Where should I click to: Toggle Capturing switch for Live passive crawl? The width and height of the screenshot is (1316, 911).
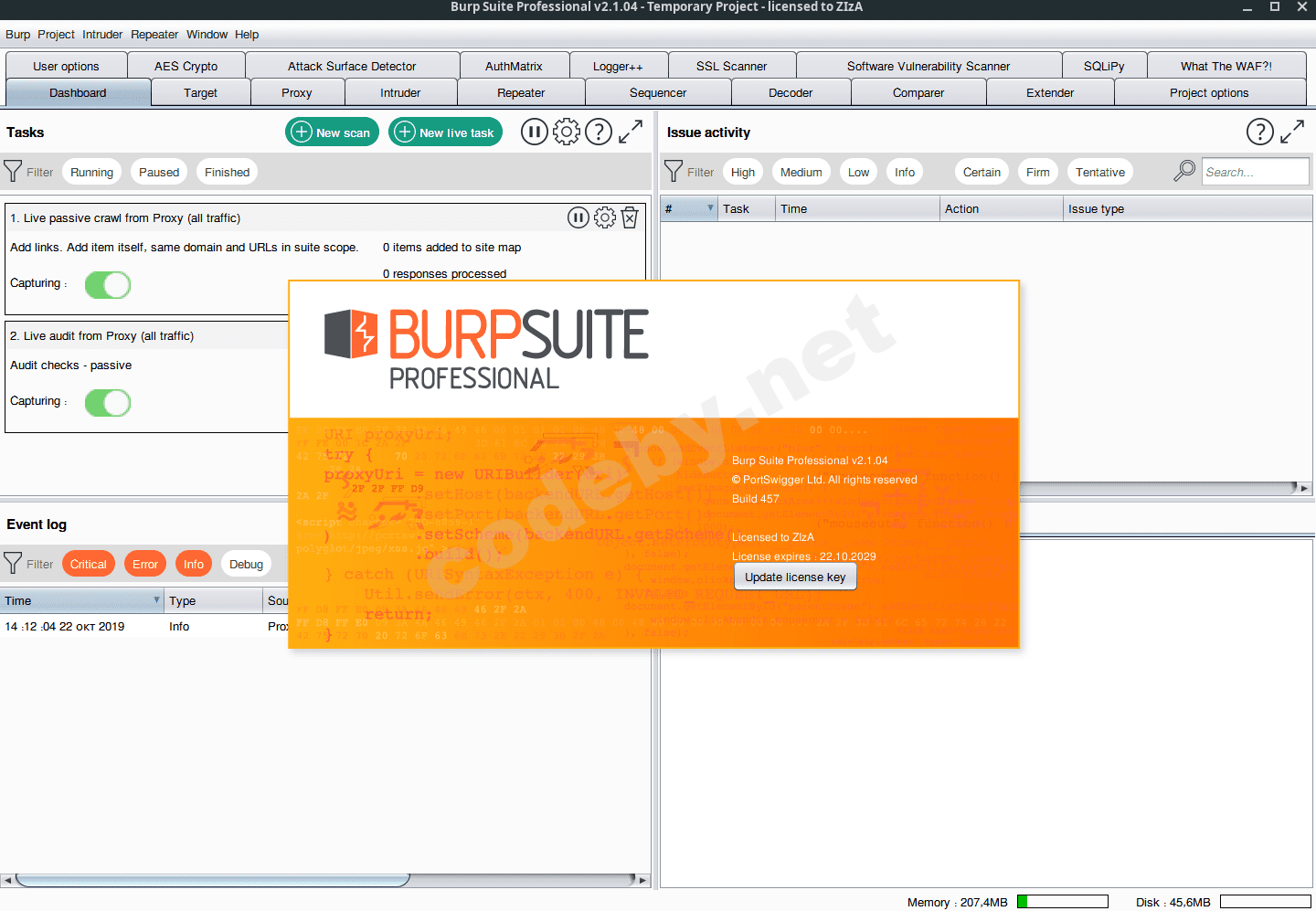tap(108, 285)
